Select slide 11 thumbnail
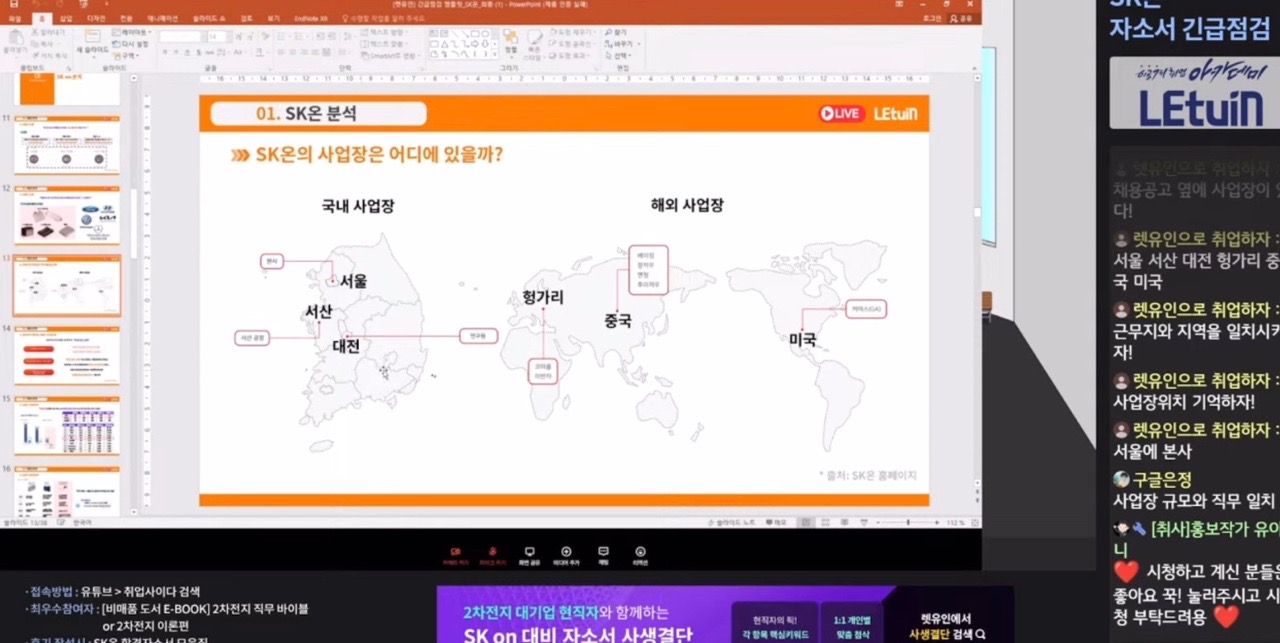The image size is (1280, 643). 66,145
